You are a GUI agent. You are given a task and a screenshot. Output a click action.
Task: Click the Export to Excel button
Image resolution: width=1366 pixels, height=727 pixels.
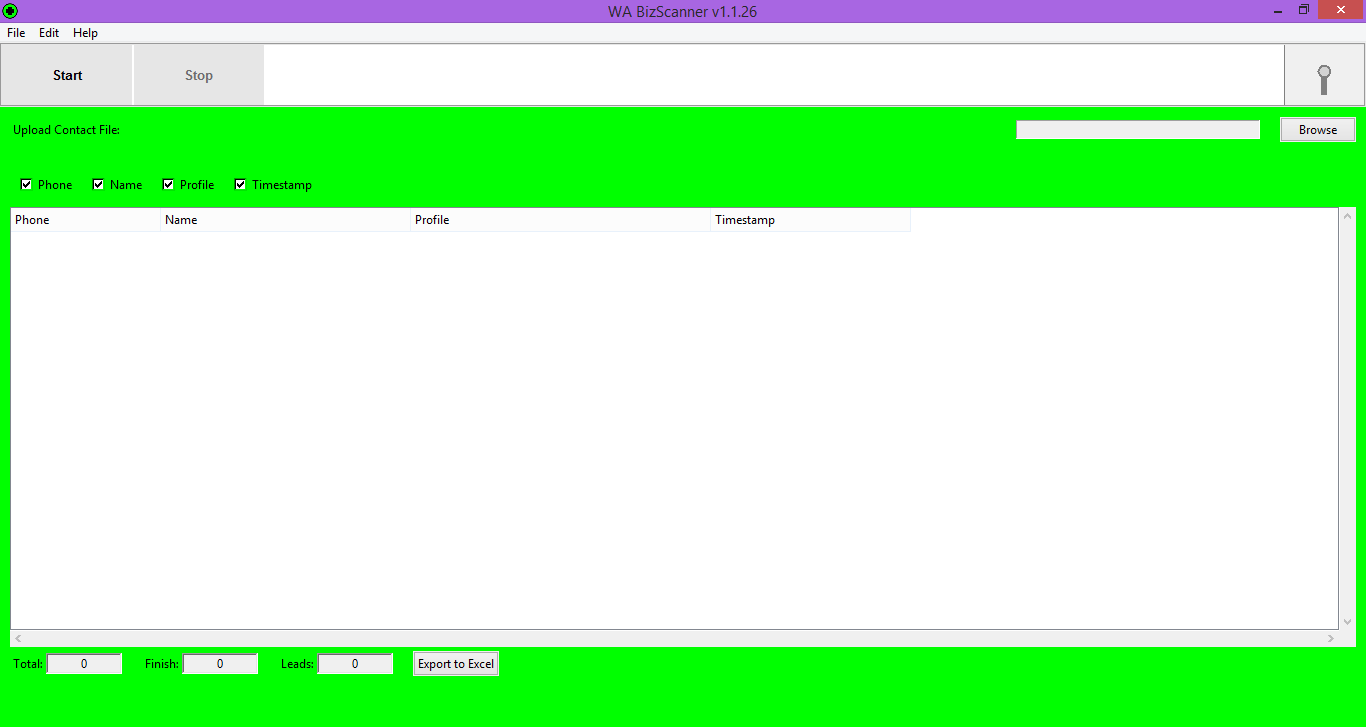pos(456,664)
